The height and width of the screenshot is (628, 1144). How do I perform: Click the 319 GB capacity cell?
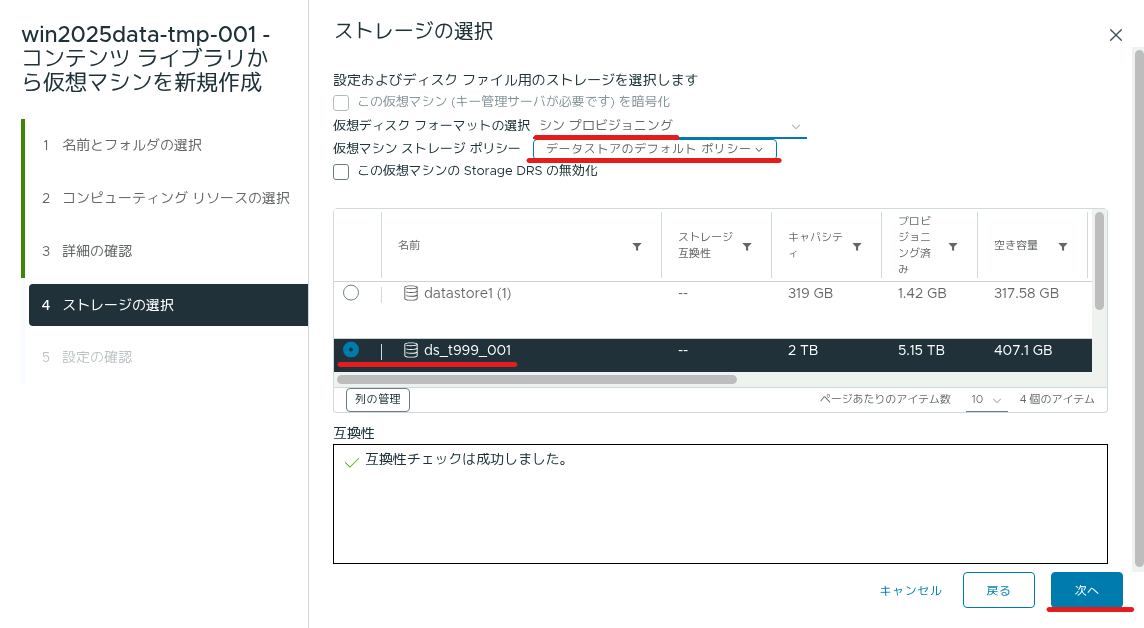pyautogui.click(x=811, y=293)
